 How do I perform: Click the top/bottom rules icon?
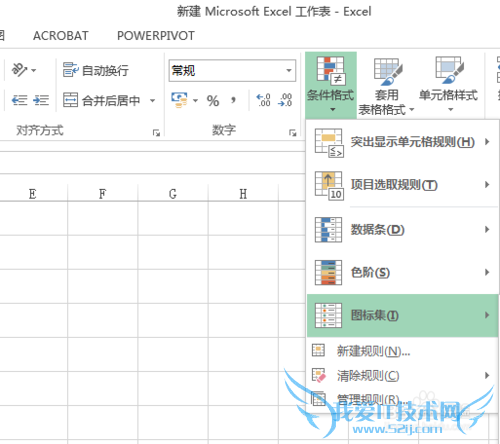click(329, 185)
